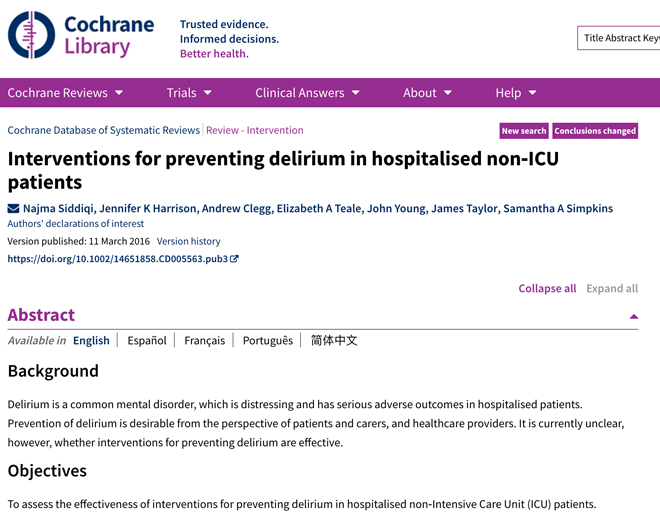This screenshot has width=660, height=521.
Task: Click Expand all sections
Action: point(612,288)
